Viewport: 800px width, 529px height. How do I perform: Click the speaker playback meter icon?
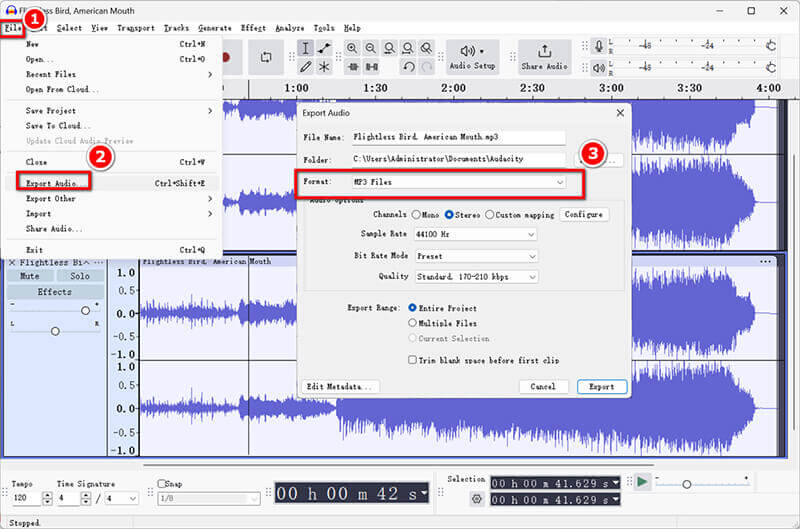pyautogui.click(x=599, y=67)
